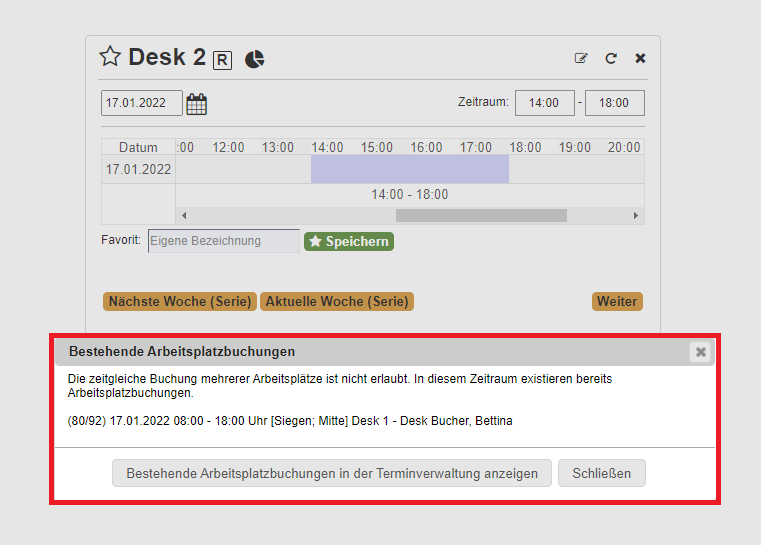Click the green Speichern button

pyautogui.click(x=349, y=241)
